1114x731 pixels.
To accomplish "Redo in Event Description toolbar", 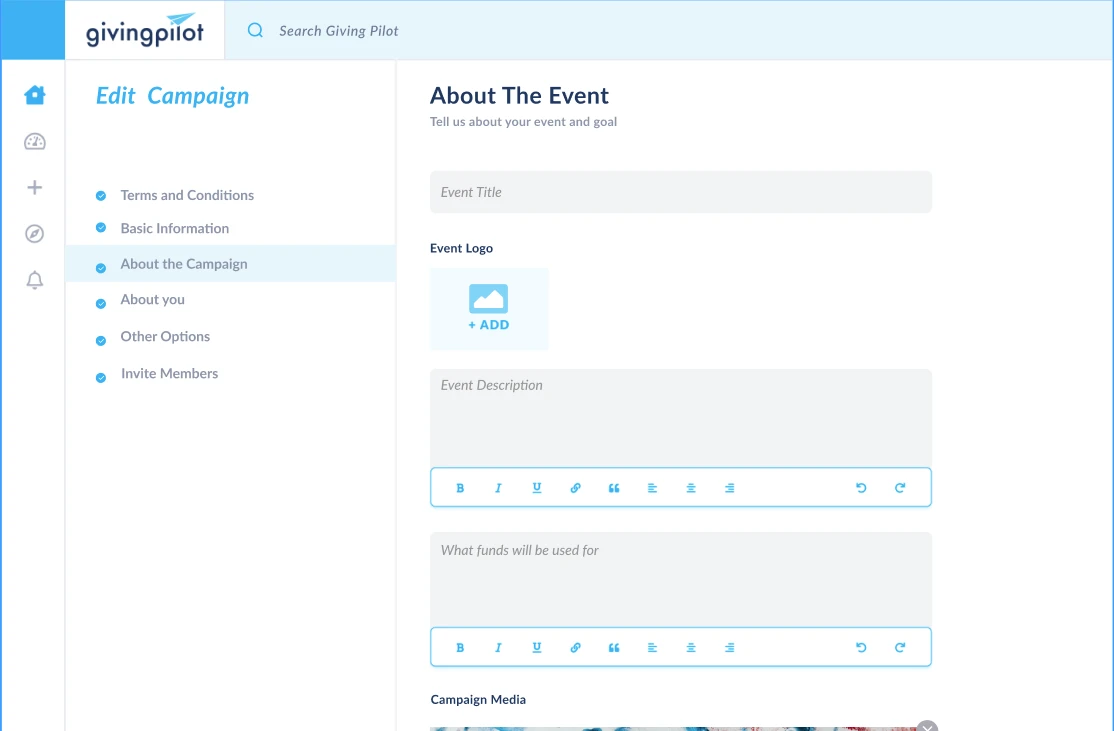I will point(900,488).
